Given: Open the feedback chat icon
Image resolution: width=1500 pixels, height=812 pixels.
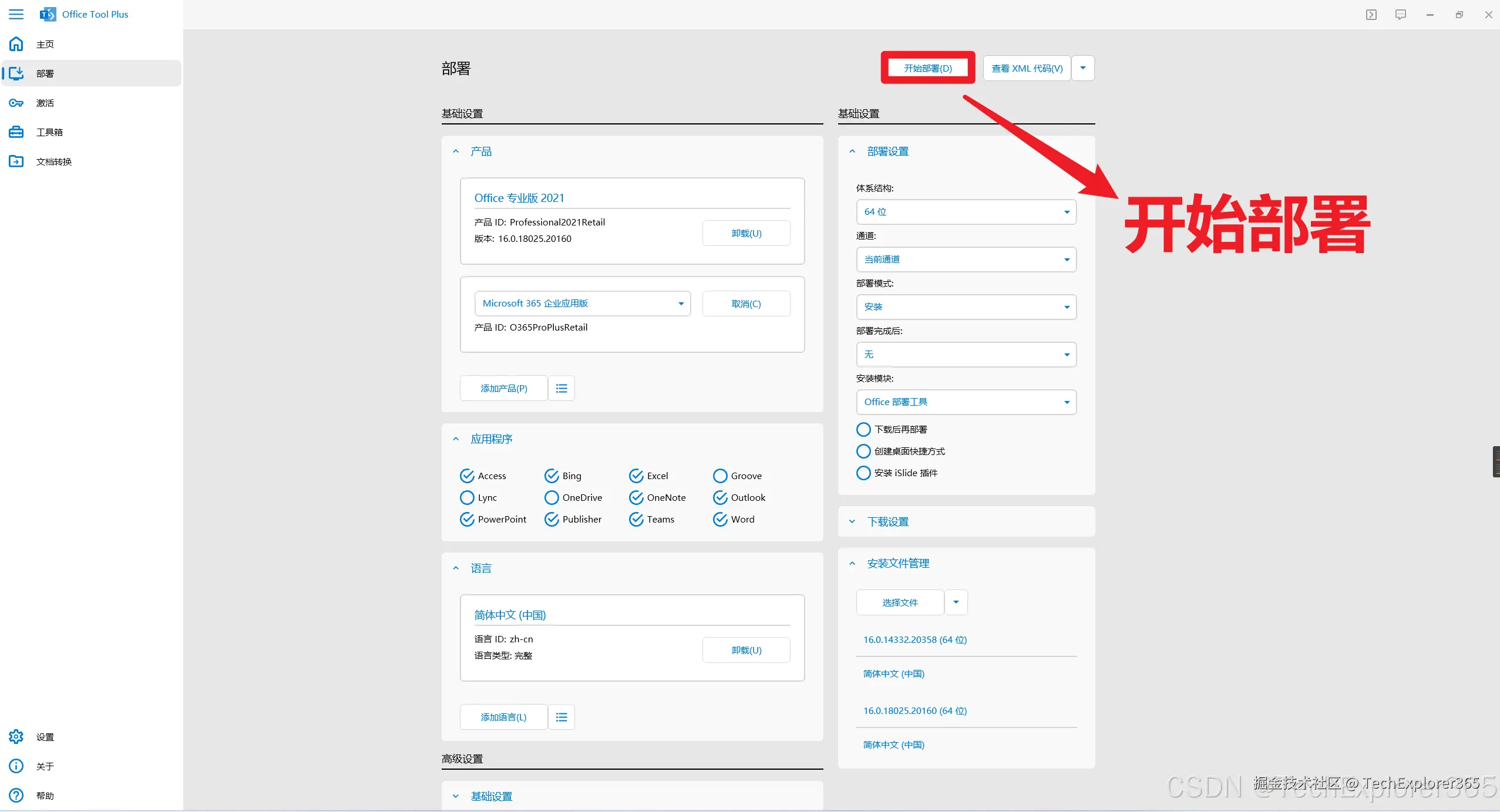Looking at the screenshot, I should (1400, 15).
